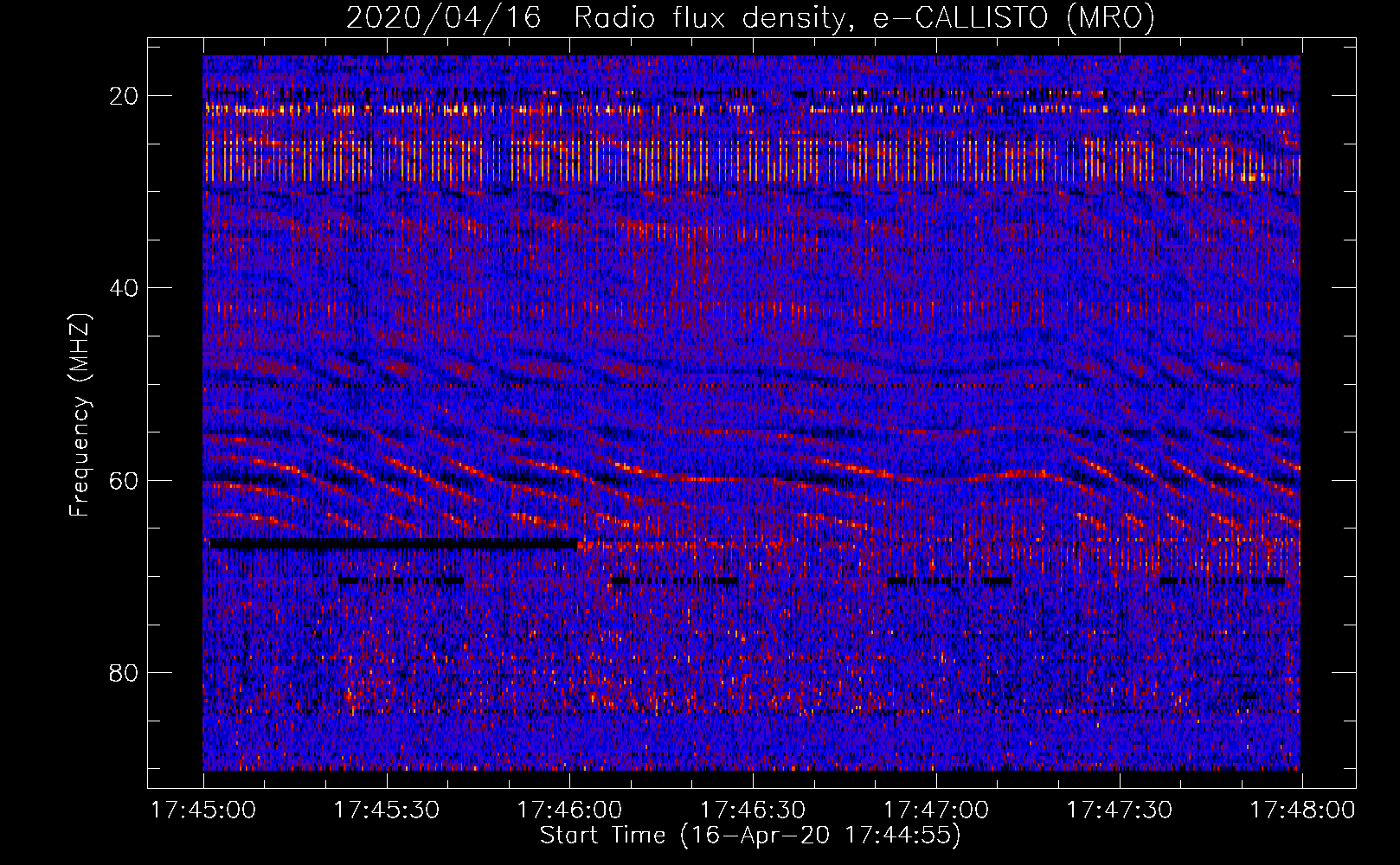Click the 20 MHz frequency tick label

point(124,96)
